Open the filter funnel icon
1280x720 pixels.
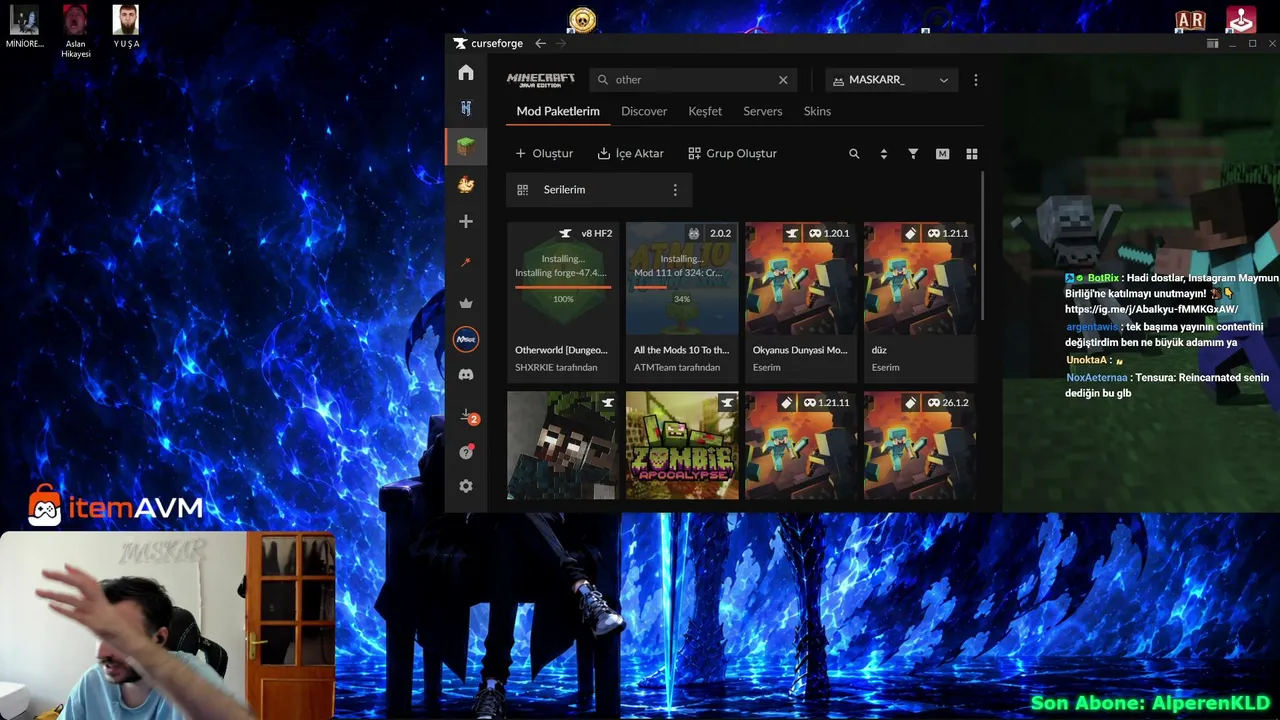point(913,154)
